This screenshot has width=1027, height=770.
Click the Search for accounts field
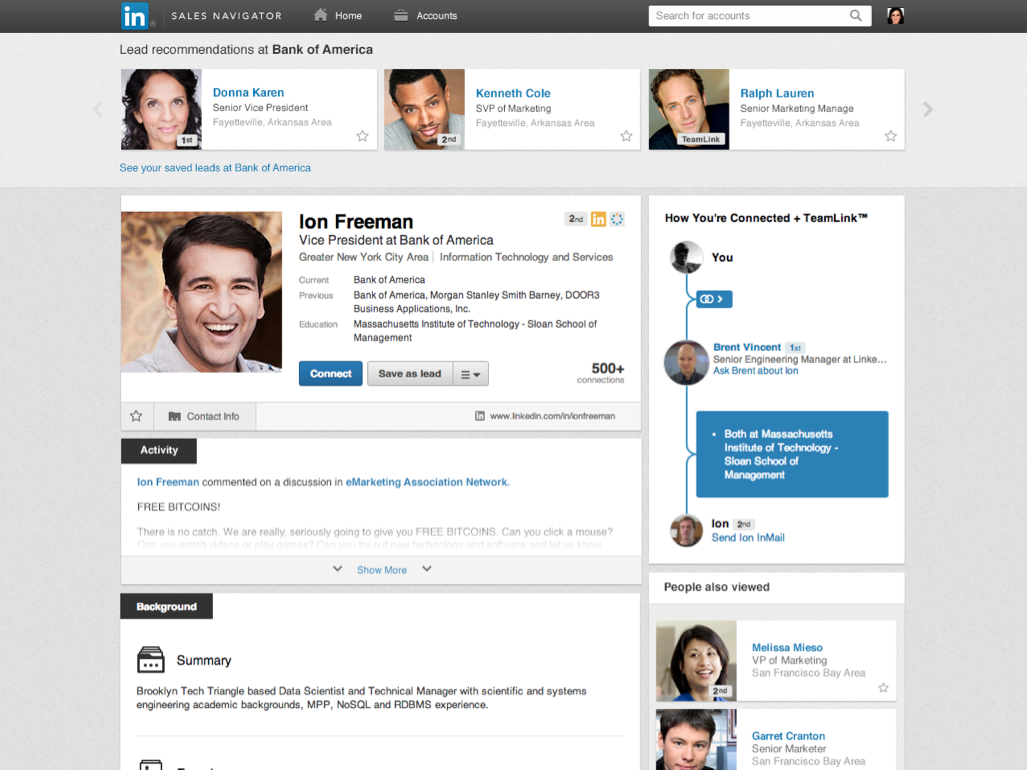(x=760, y=16)
